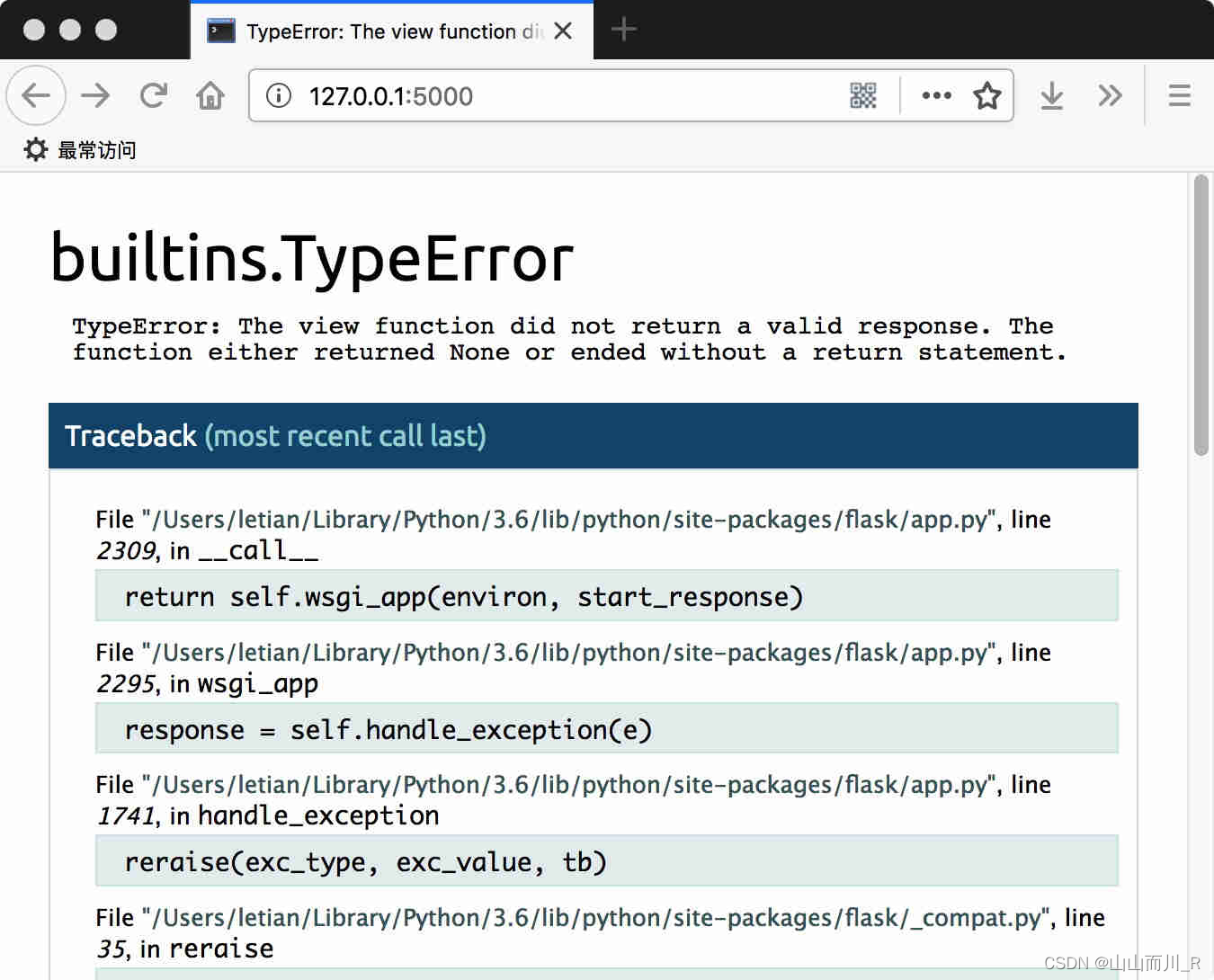The image size is (1214, 980).
Task: Open a new browser tab
Action: [x=623, y=29]
